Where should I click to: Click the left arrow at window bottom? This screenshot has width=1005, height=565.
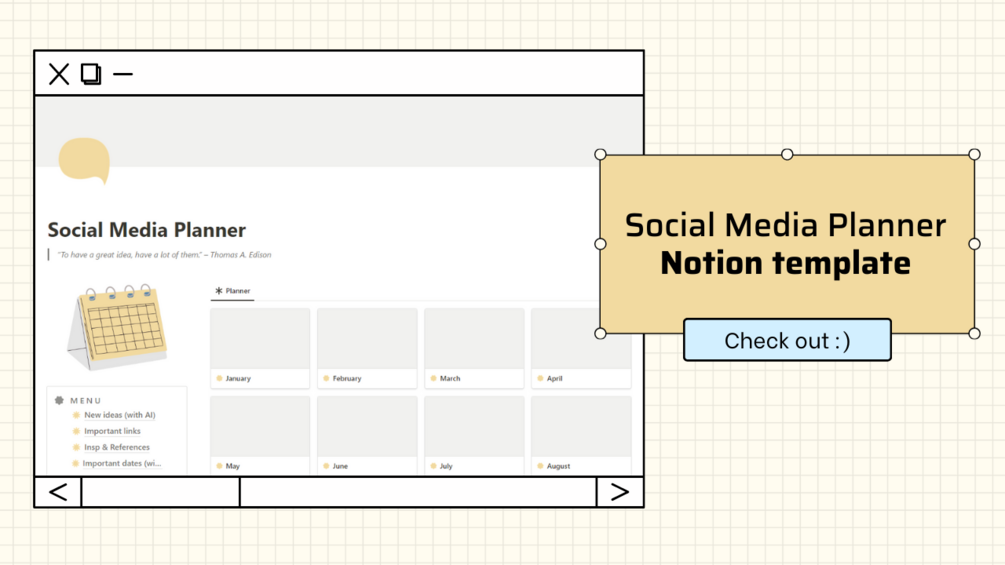point(58,492)
